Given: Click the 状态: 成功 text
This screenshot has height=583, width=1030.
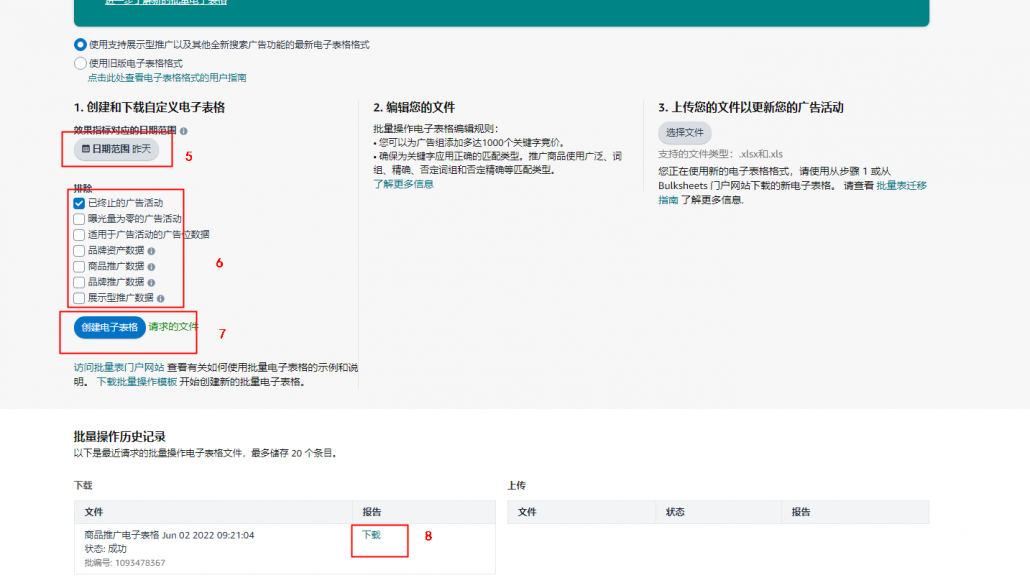Looking at the screenshot, I should [105, 549].
